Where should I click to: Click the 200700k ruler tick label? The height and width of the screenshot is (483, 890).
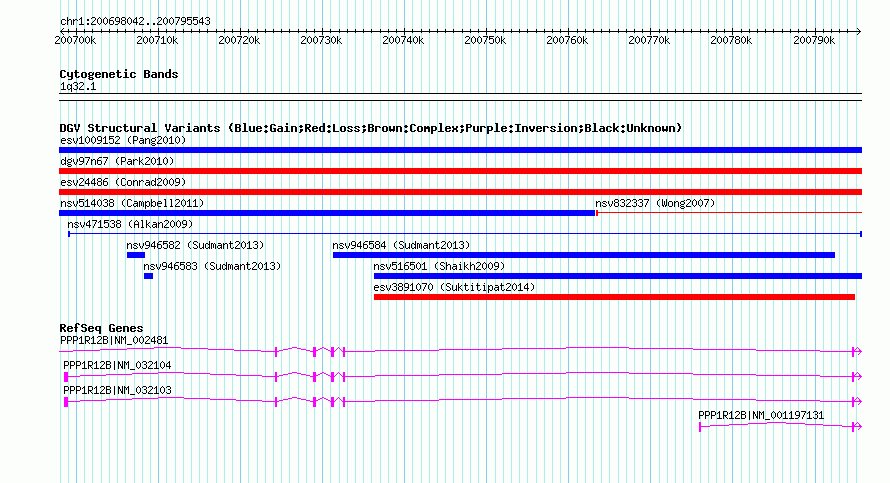[75, 40]
